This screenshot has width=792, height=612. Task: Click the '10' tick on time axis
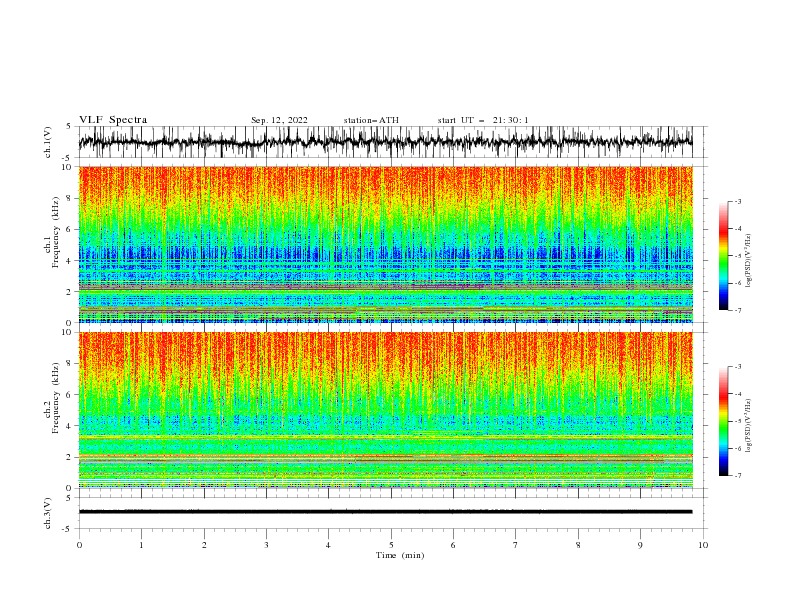click(x=703, y=545)
